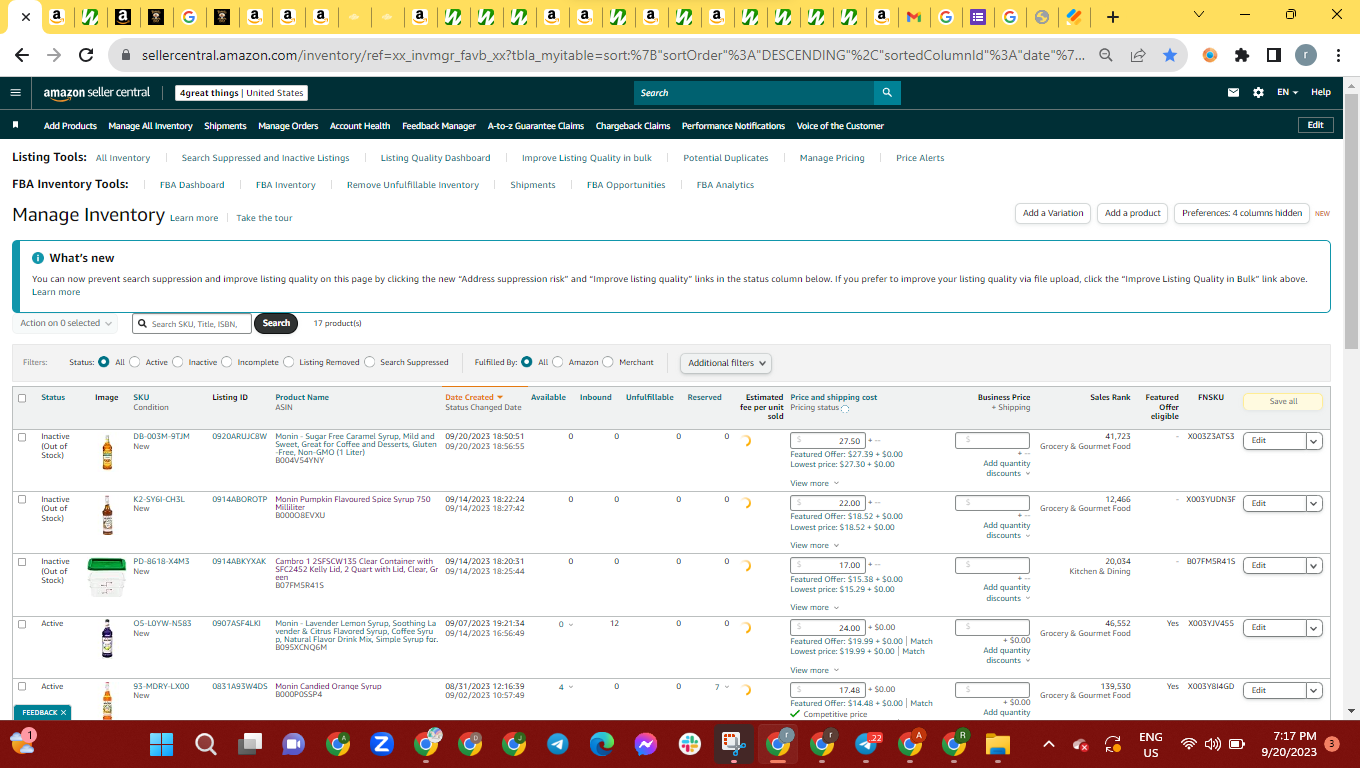Open Windows taskbar search
This screenshot has height=768, width=1360.
point(206,744)
